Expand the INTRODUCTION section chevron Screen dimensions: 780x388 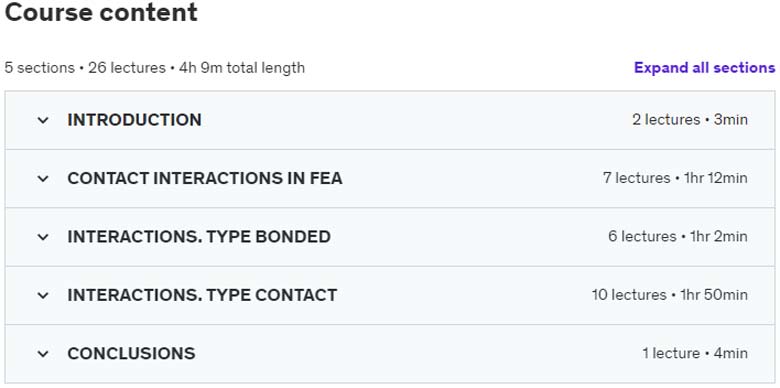point(43,120)
